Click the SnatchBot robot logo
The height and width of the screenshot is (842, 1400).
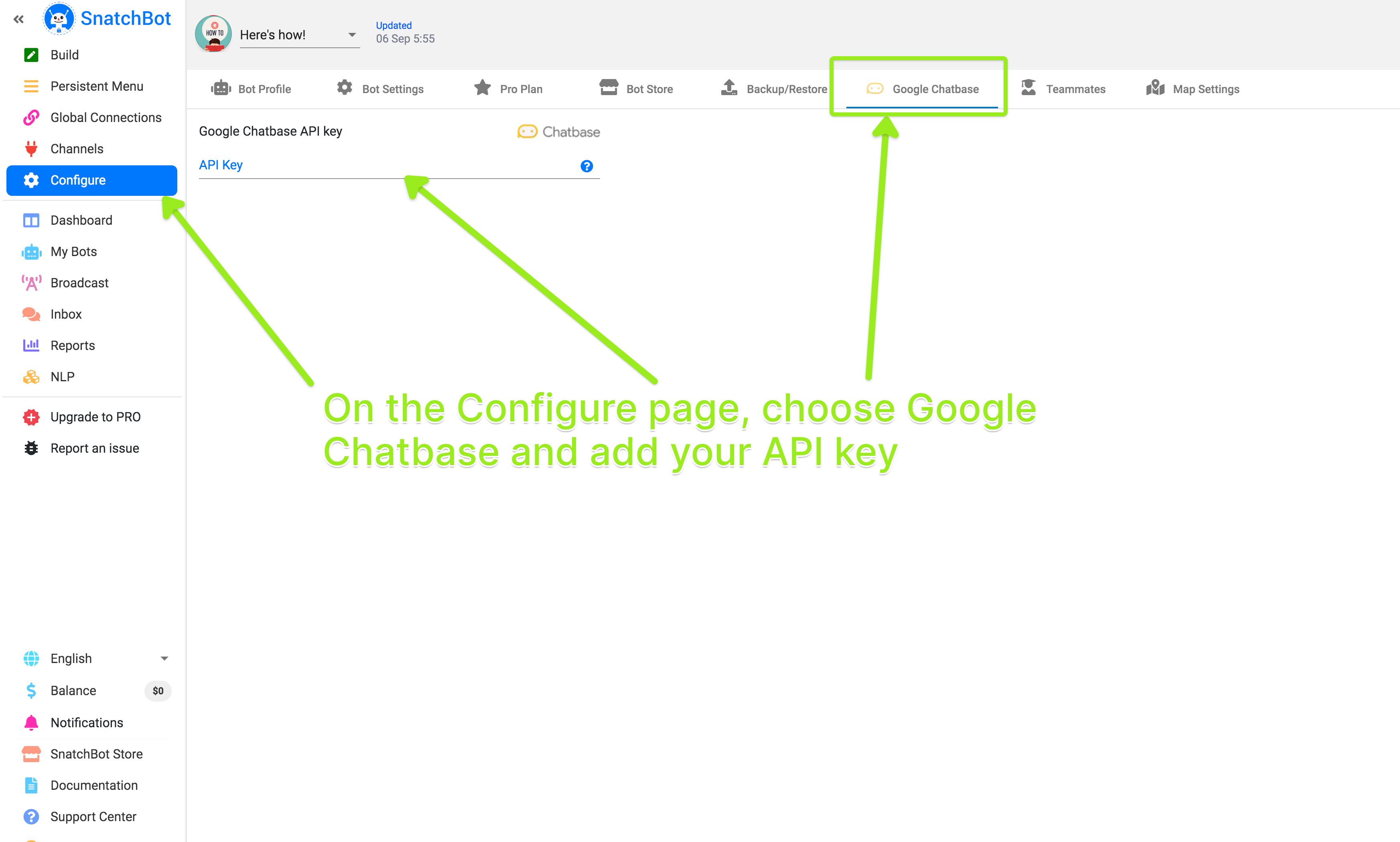point(59,19)
